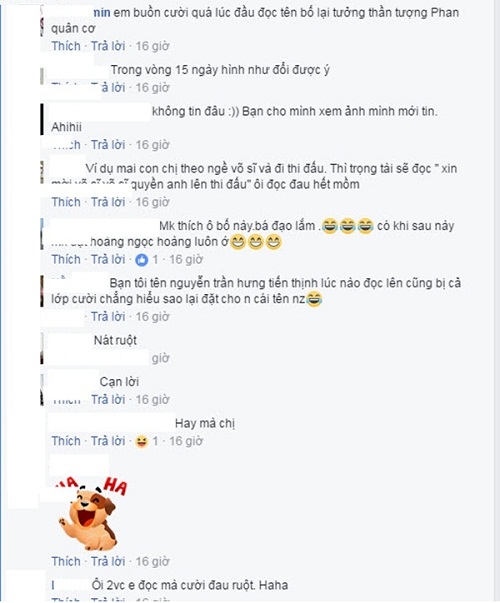Reply to the dog sticker comment
The image size is (500, 603).
coord(108,561)
